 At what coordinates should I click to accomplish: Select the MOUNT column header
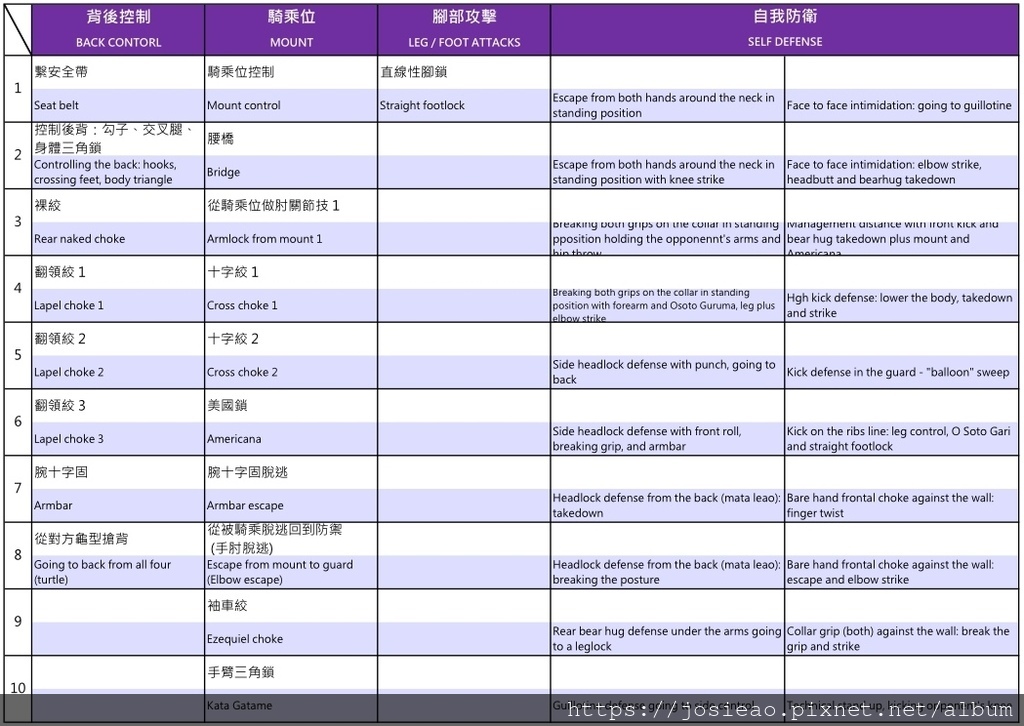[291, 30]
